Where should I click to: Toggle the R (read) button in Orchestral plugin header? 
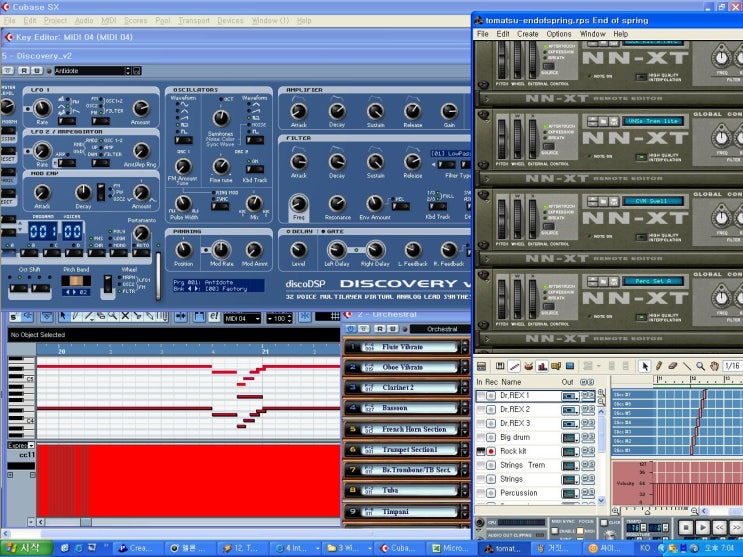(380, 329)
